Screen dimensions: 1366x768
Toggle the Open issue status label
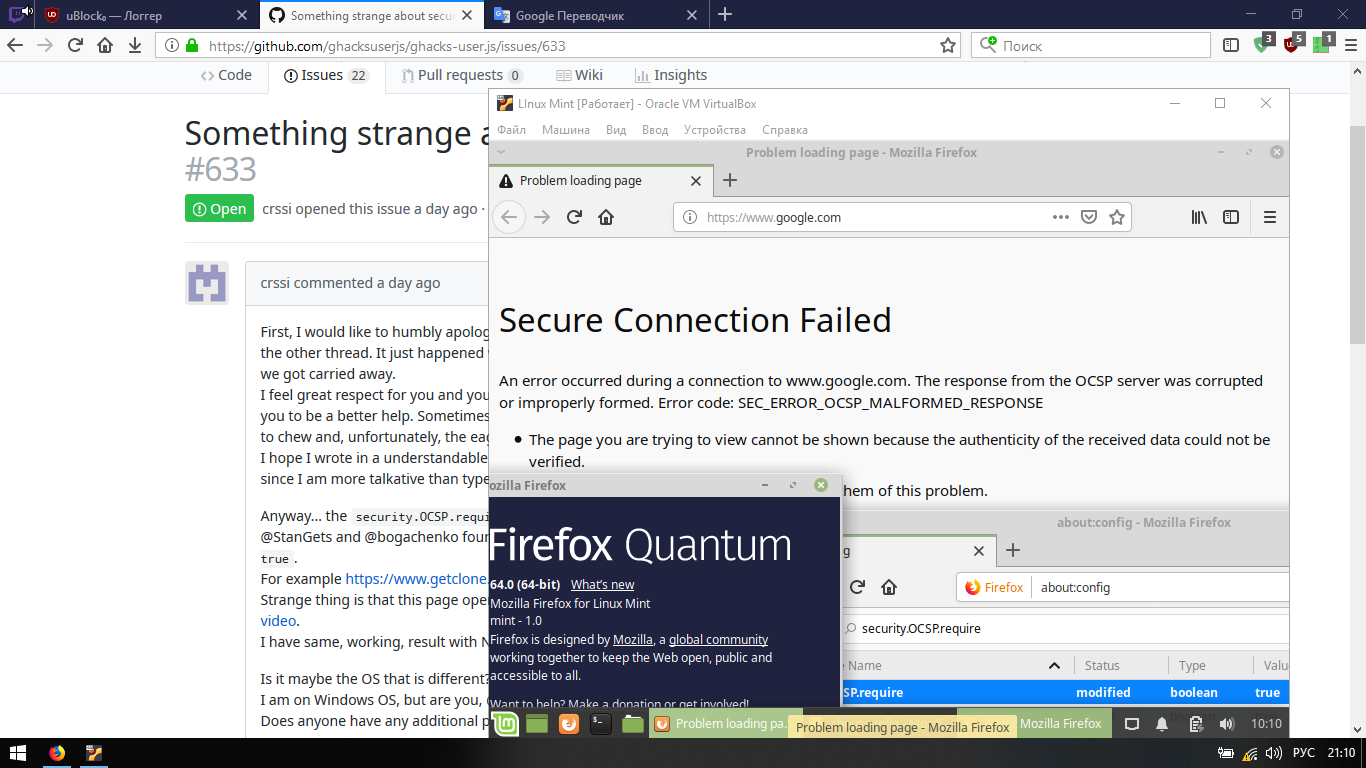tap(218, 208)
